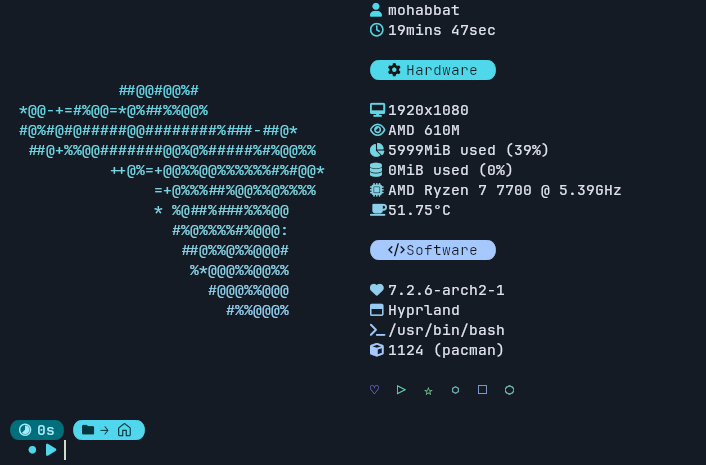Click the arrow between folder and home icons

click(x=104, y=430)
